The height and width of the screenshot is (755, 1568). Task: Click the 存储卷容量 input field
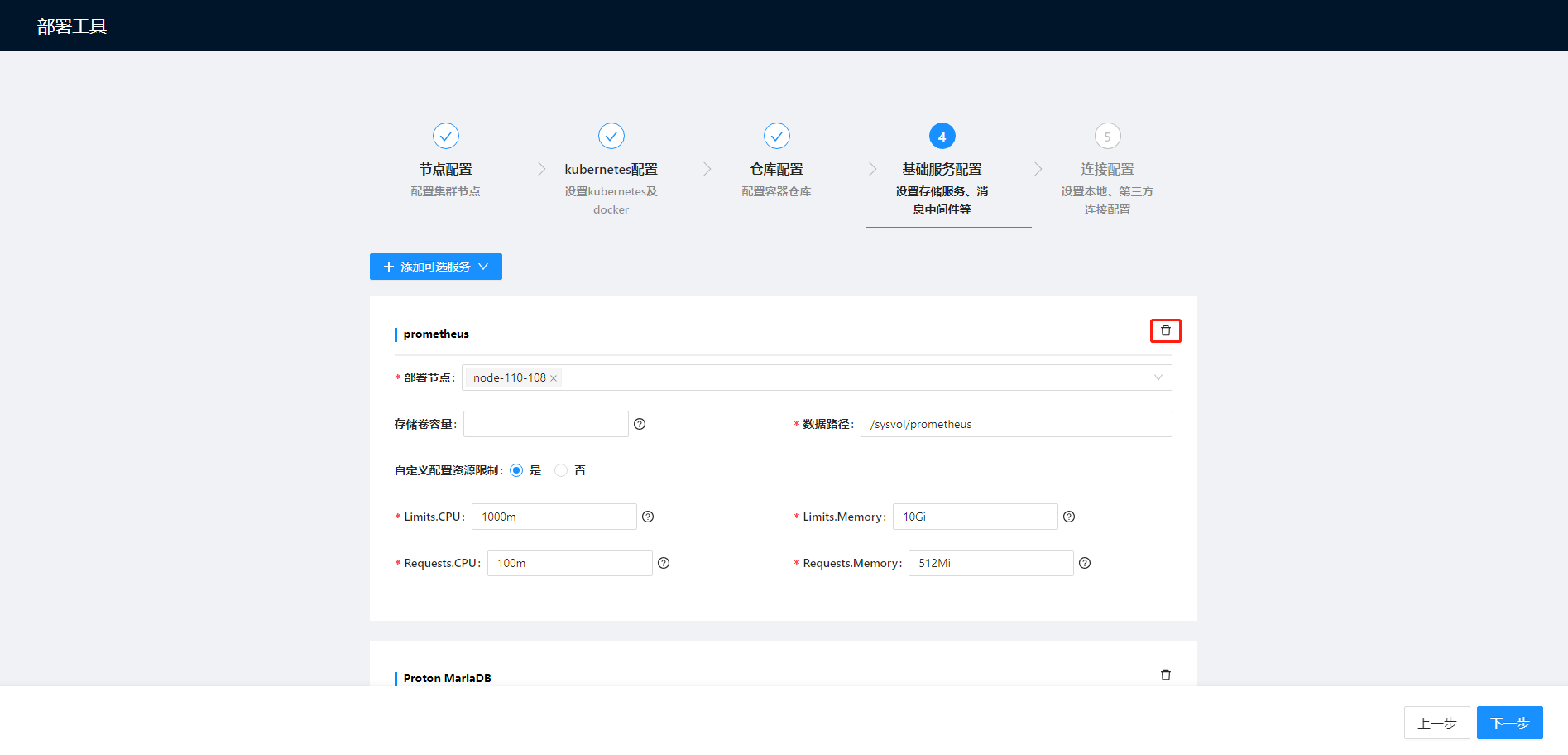click(x=546, y=424)
